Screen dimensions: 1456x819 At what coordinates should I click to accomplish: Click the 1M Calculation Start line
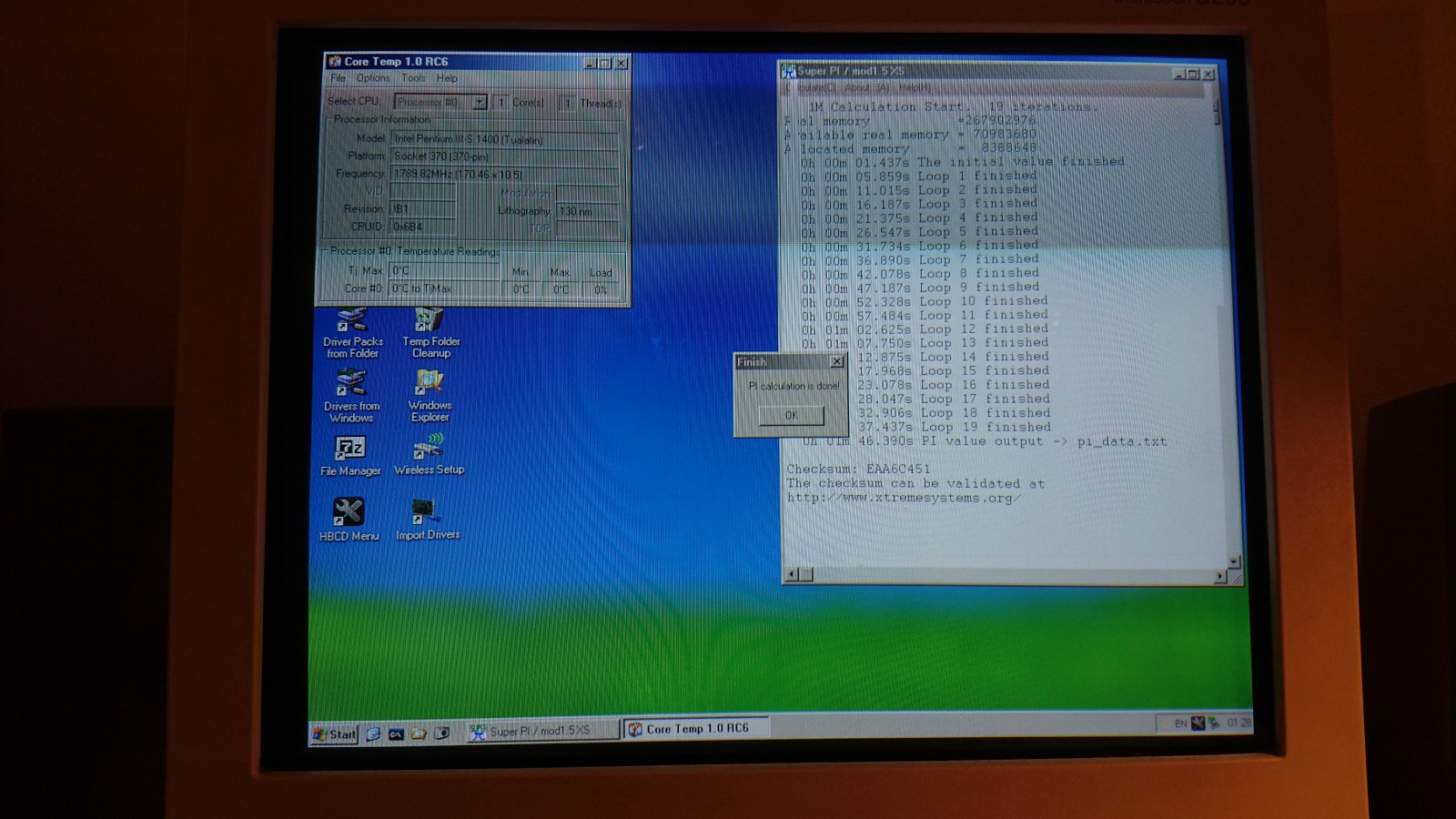[953, 106]
